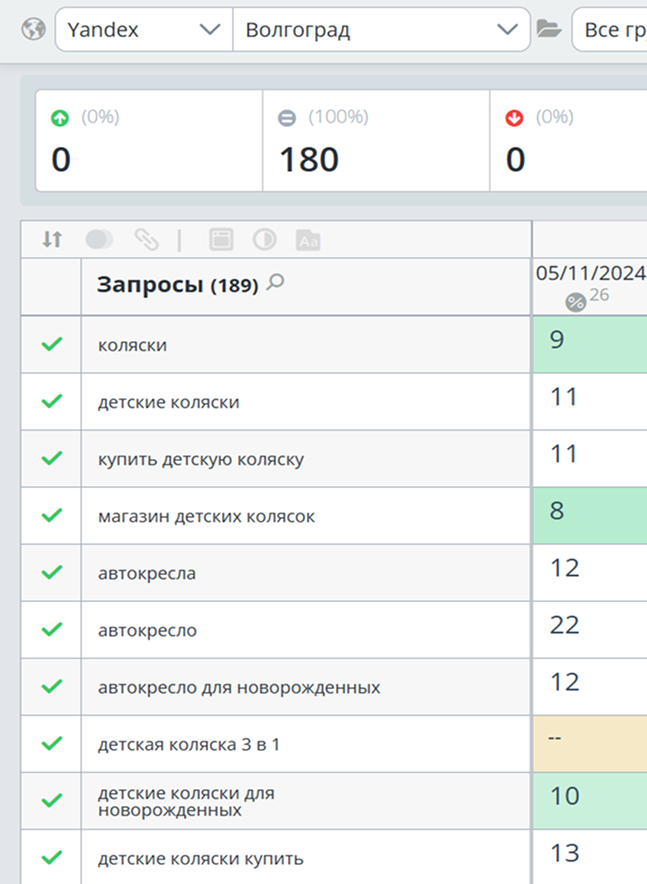Click the snippets panel icon in the toolbar
The image size is (647, 884).
221,239
